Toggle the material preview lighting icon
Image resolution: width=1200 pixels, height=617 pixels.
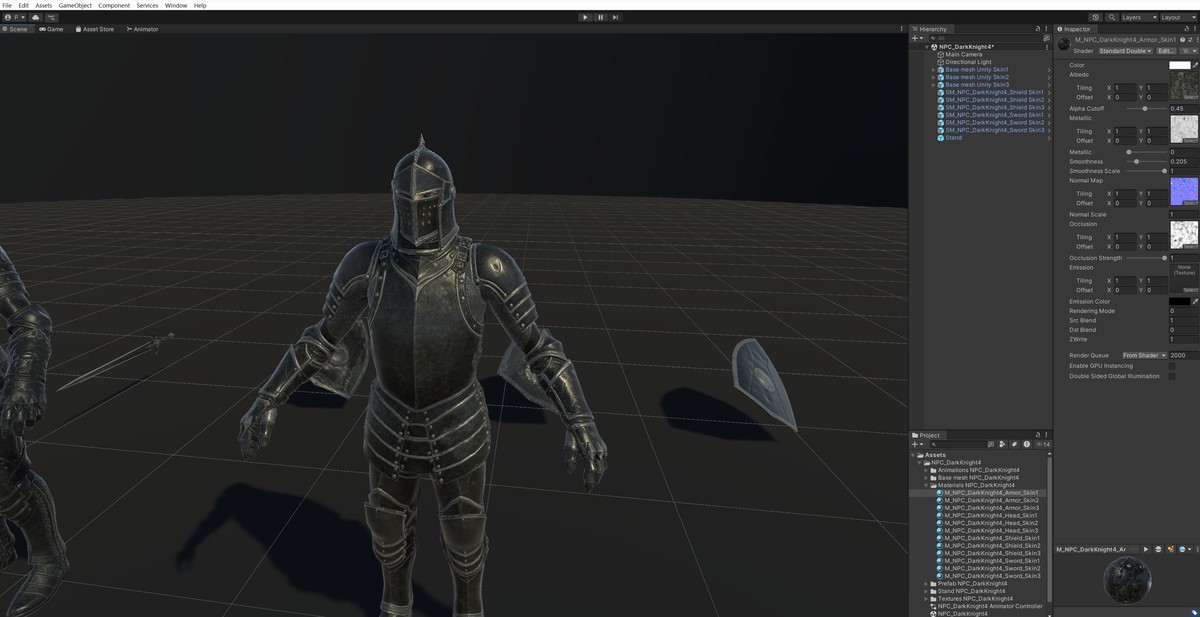[1170, 549]
